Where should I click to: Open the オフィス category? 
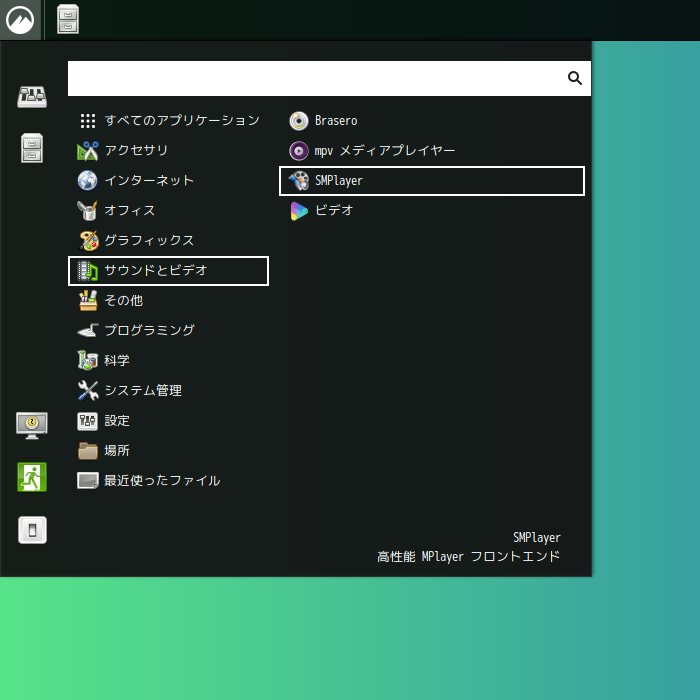[168, 210]
